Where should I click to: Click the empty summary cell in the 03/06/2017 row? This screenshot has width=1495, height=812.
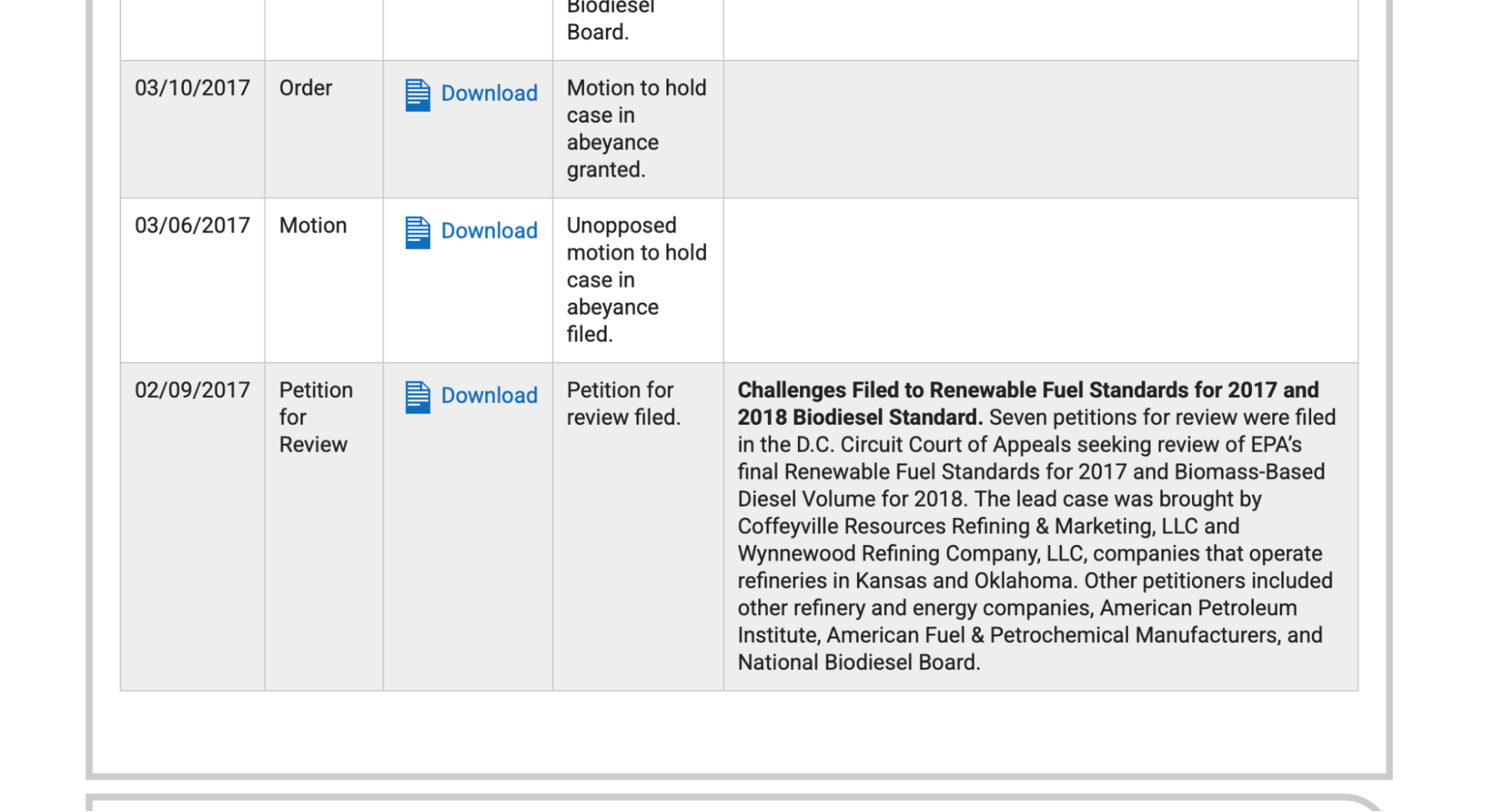tap(1040, 280)
